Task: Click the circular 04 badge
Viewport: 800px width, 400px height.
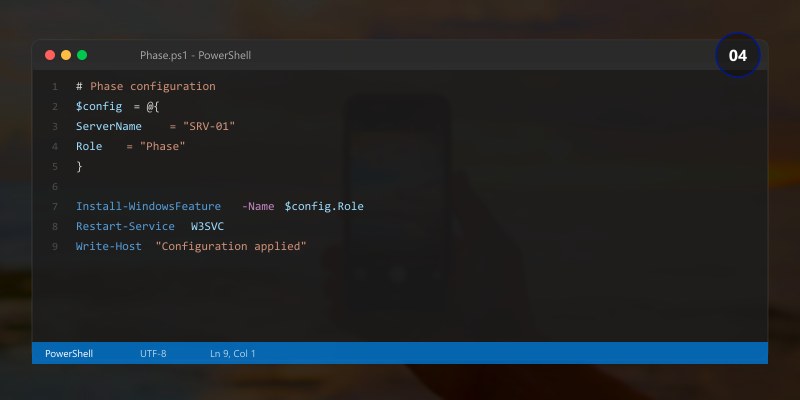Action: click(x=738, y=56)
